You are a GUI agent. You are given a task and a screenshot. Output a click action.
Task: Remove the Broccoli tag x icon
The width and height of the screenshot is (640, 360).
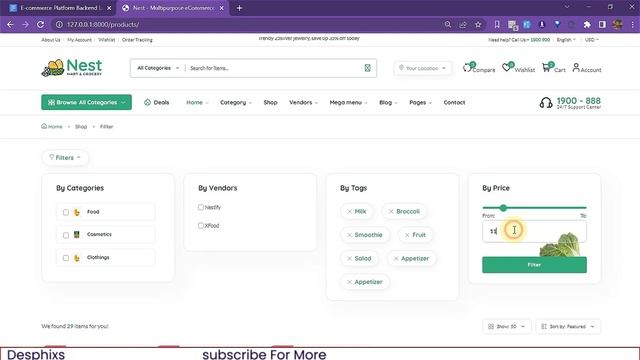(391, 211)
